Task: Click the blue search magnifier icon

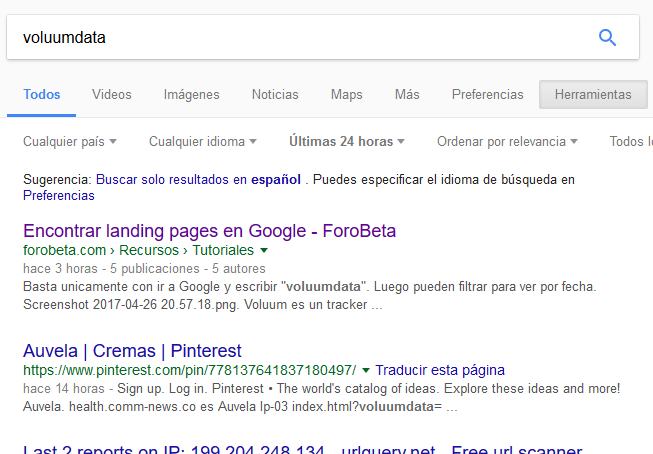Action: tap(607, 37)
